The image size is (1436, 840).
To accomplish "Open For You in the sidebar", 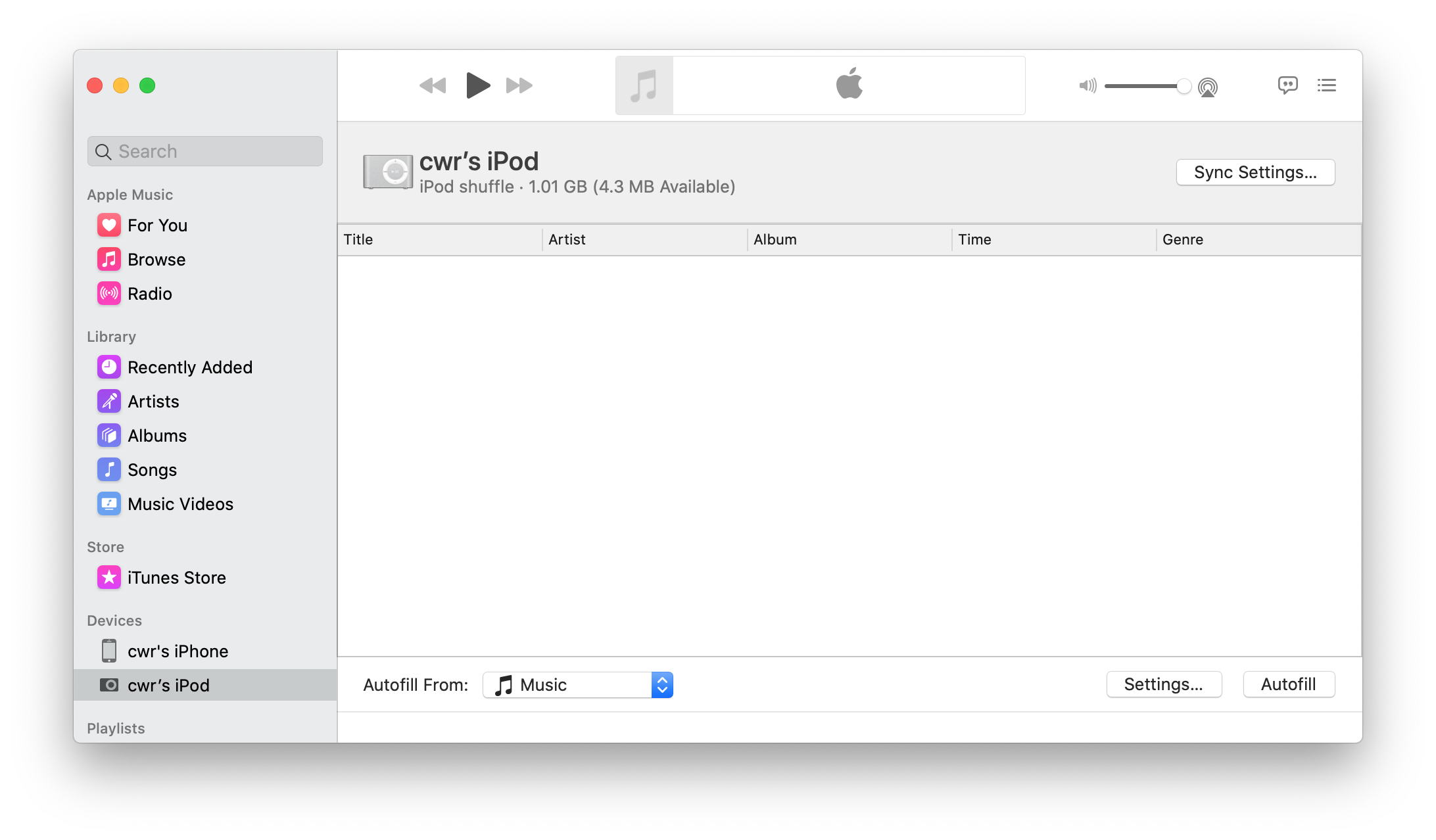I will [x=157, y=225].
